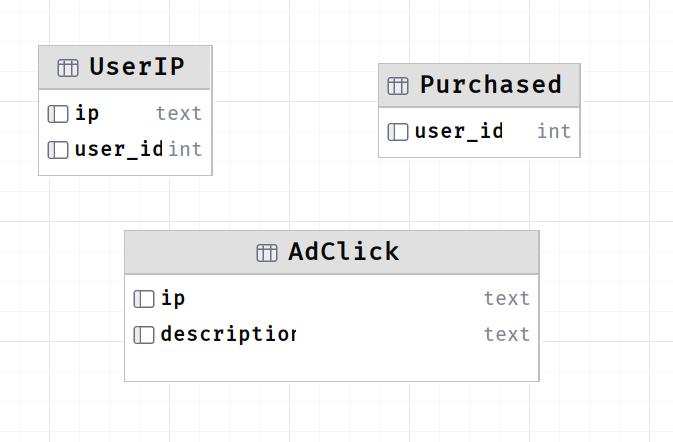Click the text type of AdClick description
Image resolution: width=673 pixels, height=442 pixels.
click(507, 335)
